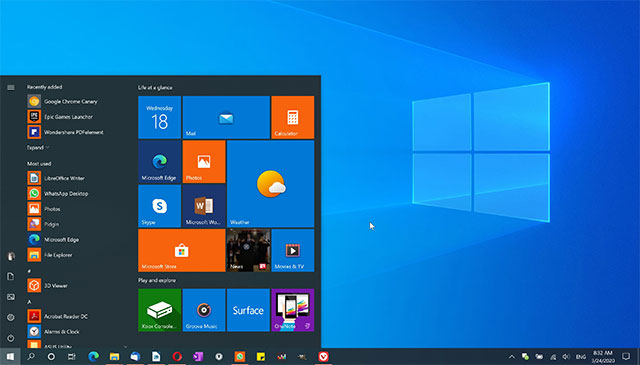Open the Power options in Start rail
The image size is (640, 365).
pos(11,338)
